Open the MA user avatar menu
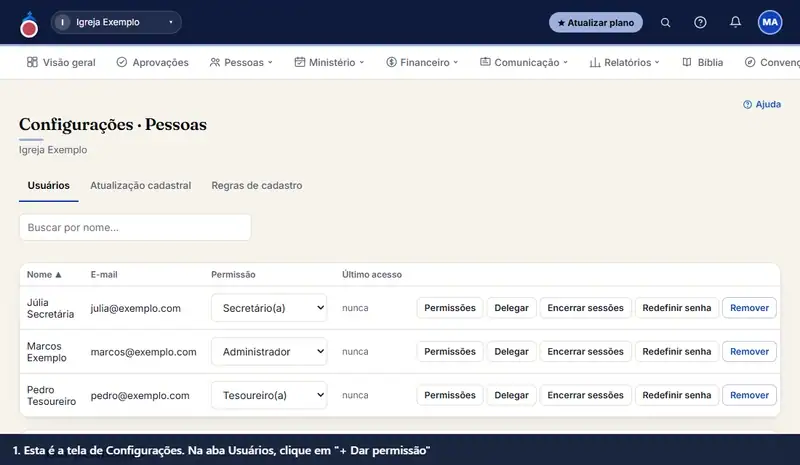The image size is (800, 465). coord(770,22)
